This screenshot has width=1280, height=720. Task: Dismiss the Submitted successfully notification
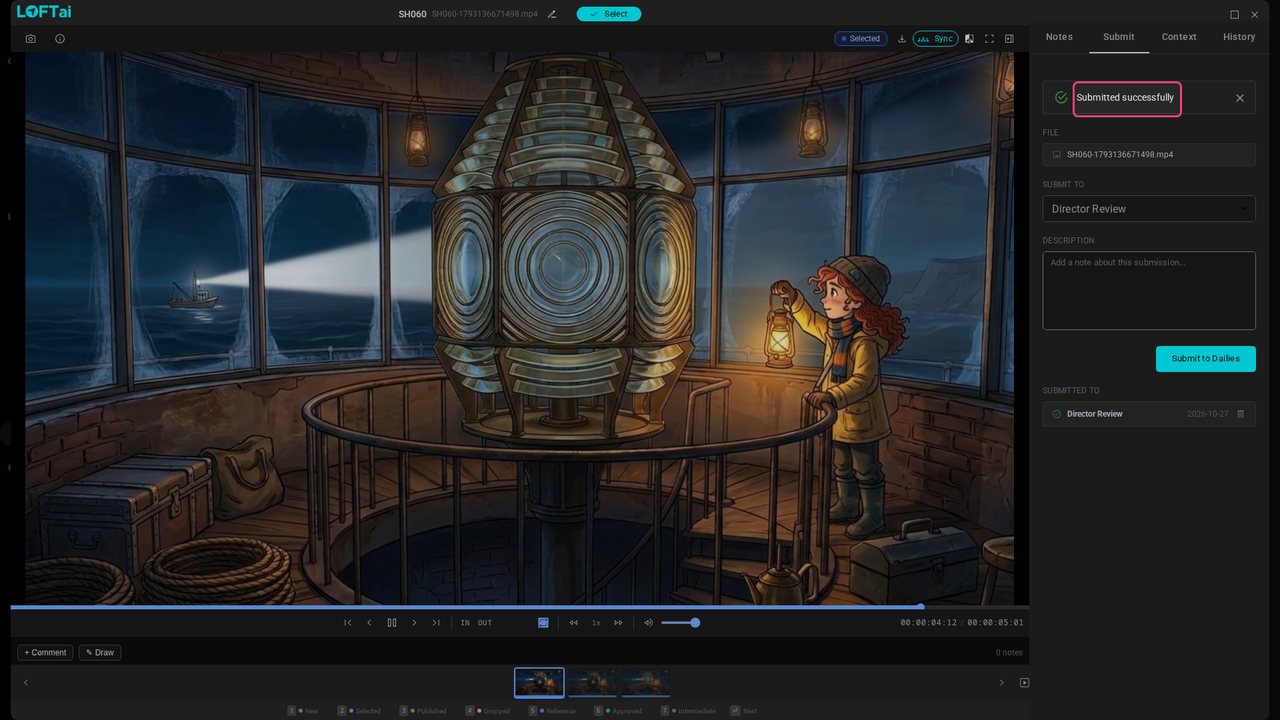(1240, 98)
